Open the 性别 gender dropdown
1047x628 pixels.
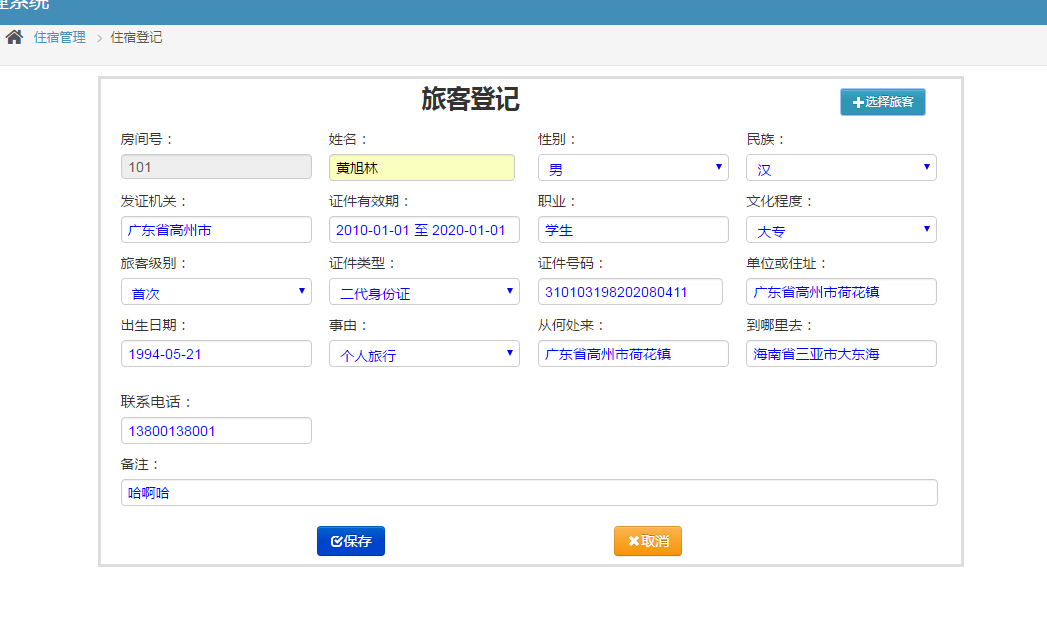pos(633,168)
